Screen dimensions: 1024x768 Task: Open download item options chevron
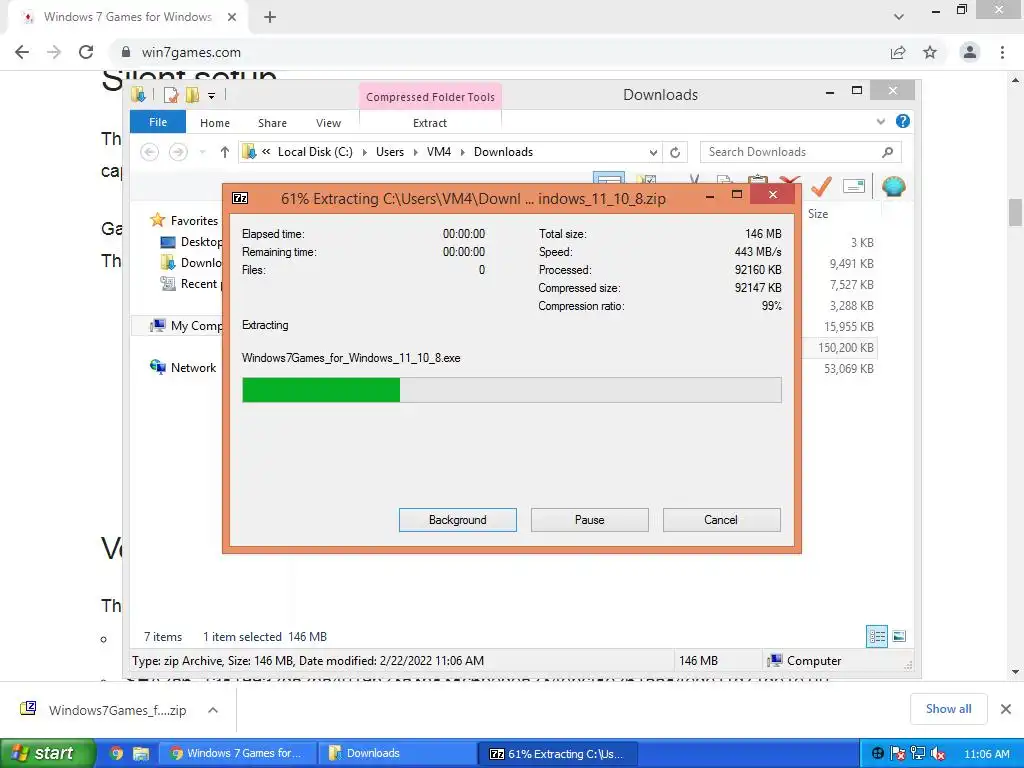click(213, 710)
